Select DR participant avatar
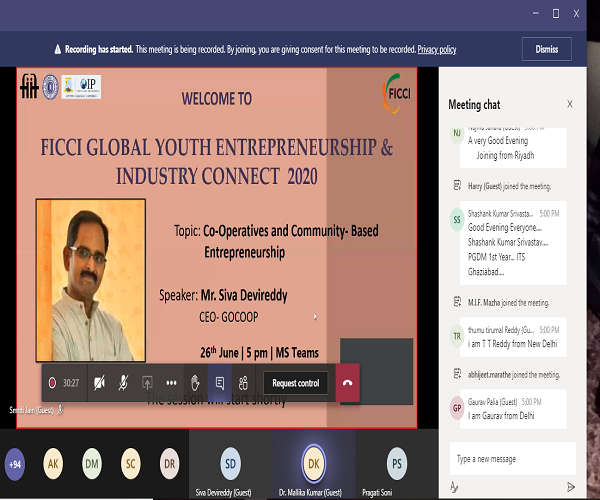This screenshot has height=500, width=600. (x=170, y=464)
